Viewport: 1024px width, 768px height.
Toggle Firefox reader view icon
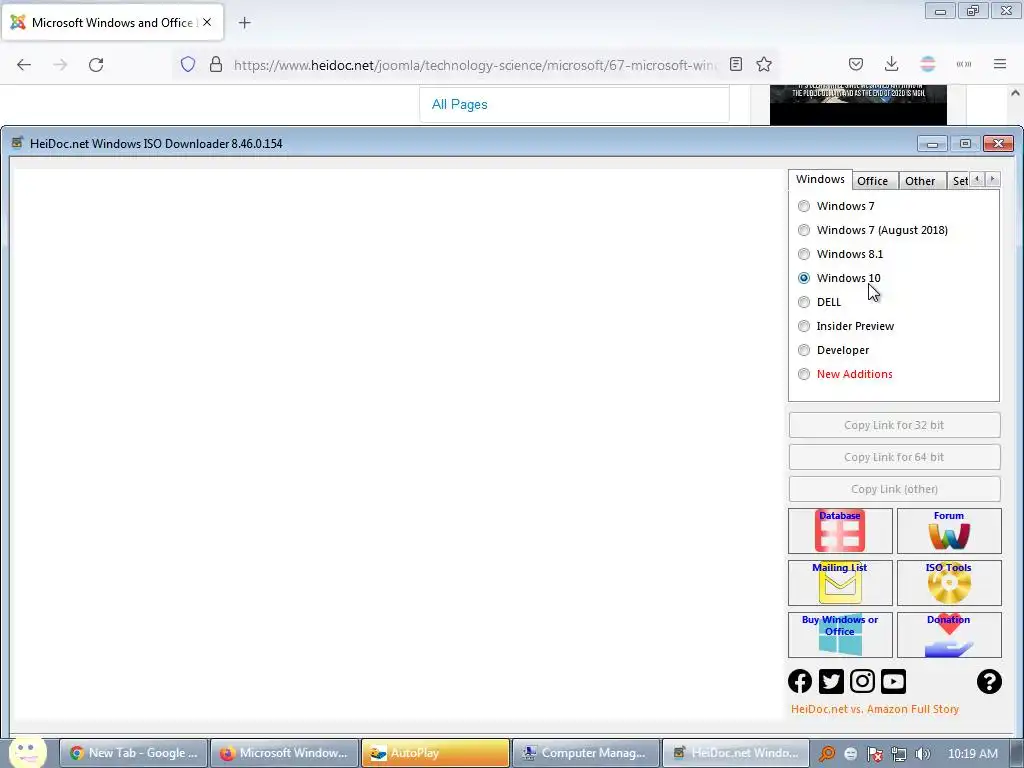click(736, 64)
